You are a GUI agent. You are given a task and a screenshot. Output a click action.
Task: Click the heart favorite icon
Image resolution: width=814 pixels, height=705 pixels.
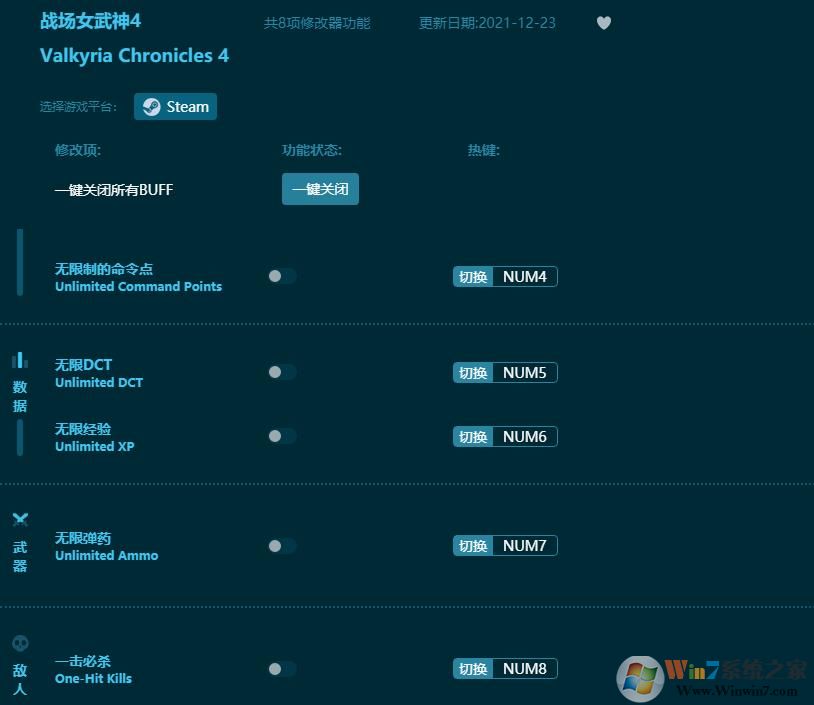pos(603,23)
